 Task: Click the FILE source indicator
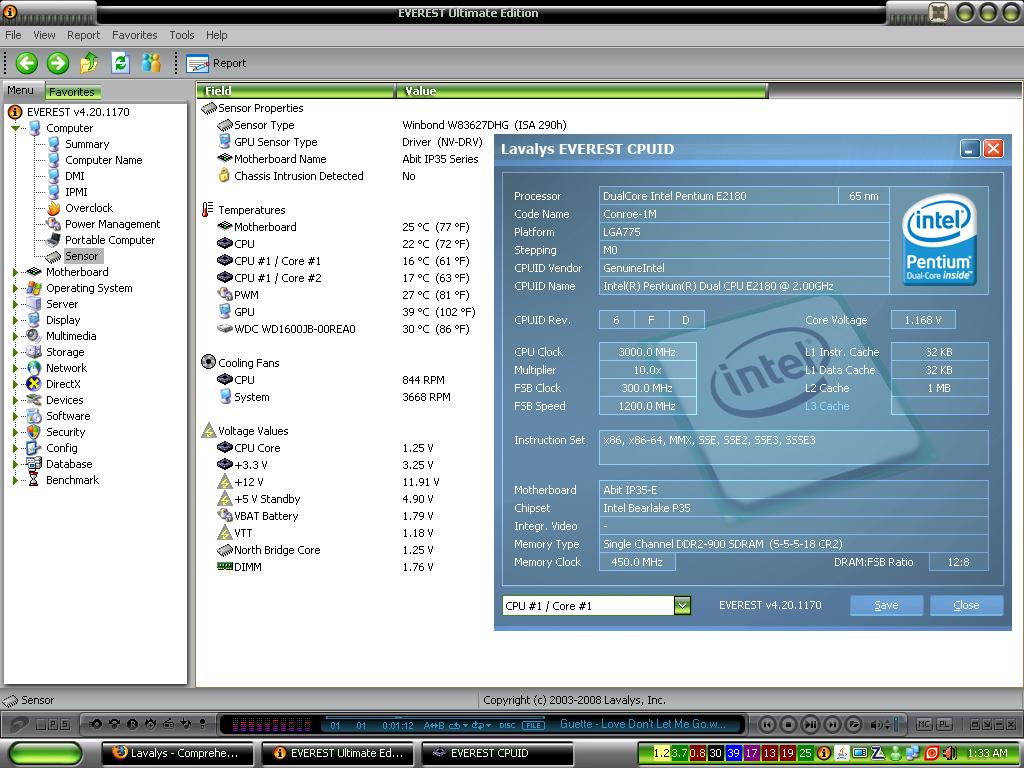click(x=534, y=726)
